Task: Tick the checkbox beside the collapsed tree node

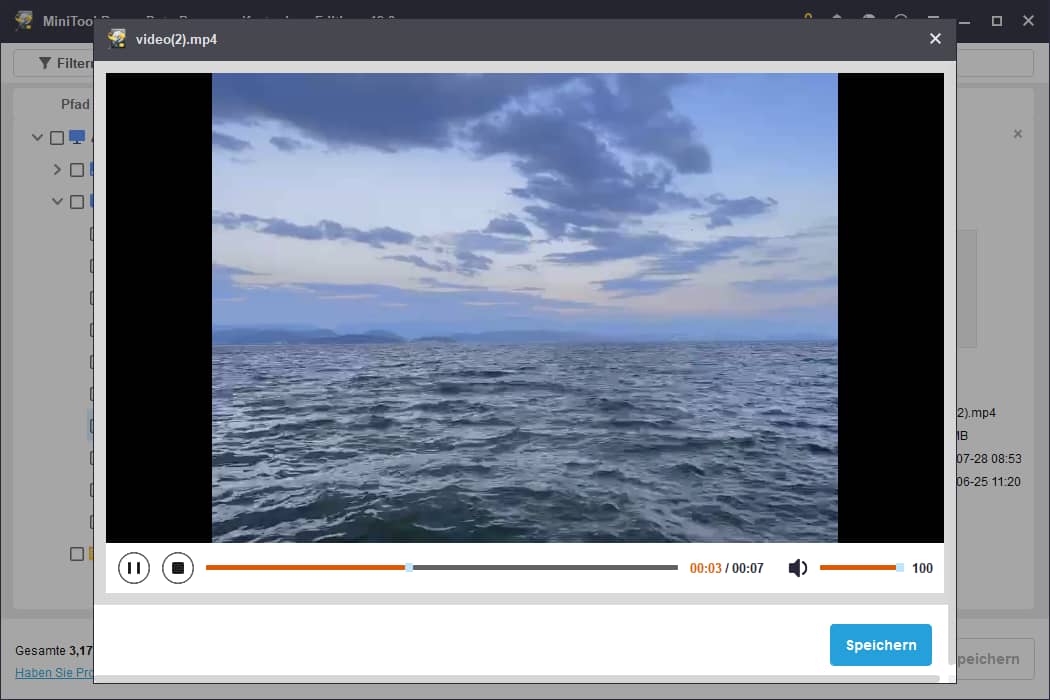Action: [x=77, y=170]
